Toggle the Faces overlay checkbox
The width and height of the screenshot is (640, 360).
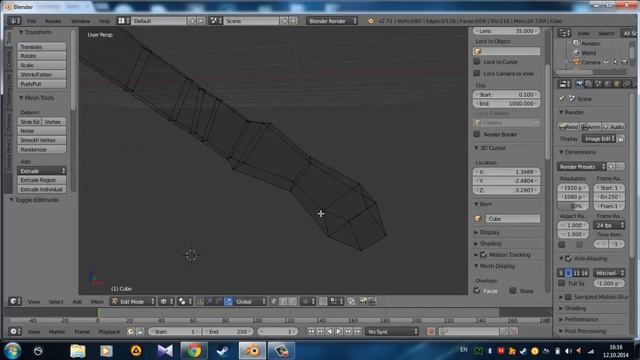[x=477, y=290]
